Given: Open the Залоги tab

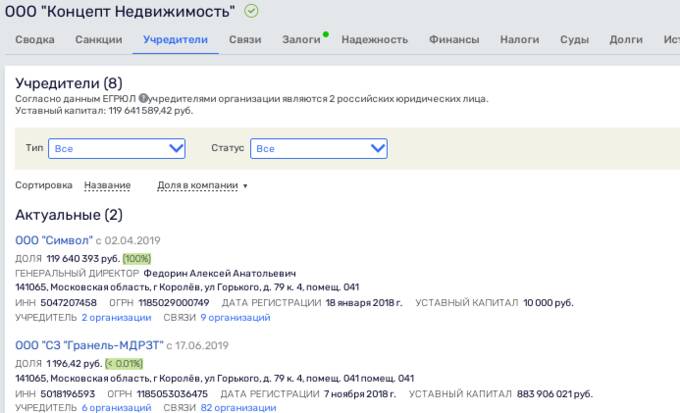Looking at the screenshot, I should tap(301, 39).
